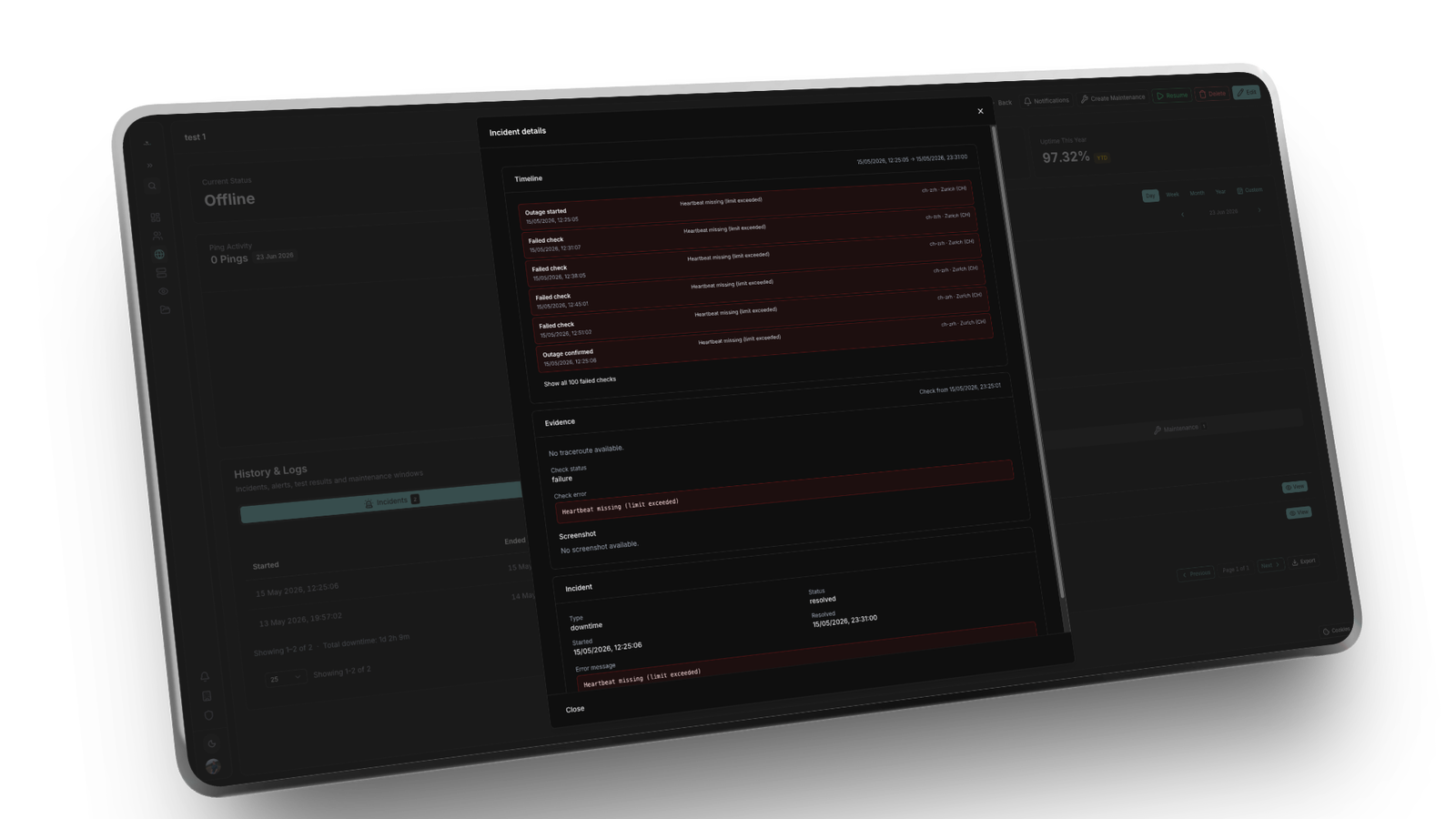Screen dimensions: 1456x819
Task: Click the bell icon at sidebar bottom
Action: [205, 676]
